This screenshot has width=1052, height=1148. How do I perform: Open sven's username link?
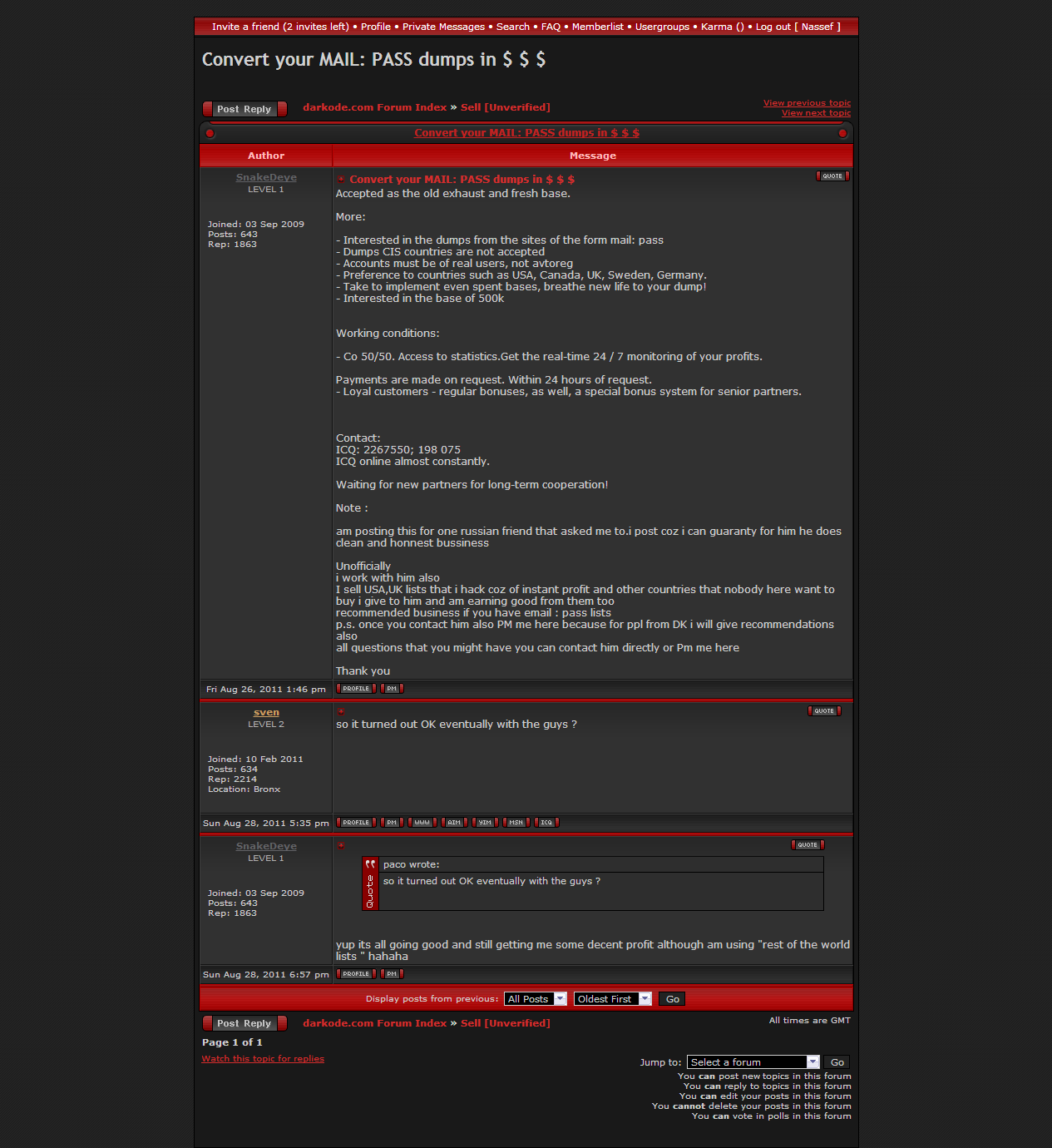click(266, 713)
